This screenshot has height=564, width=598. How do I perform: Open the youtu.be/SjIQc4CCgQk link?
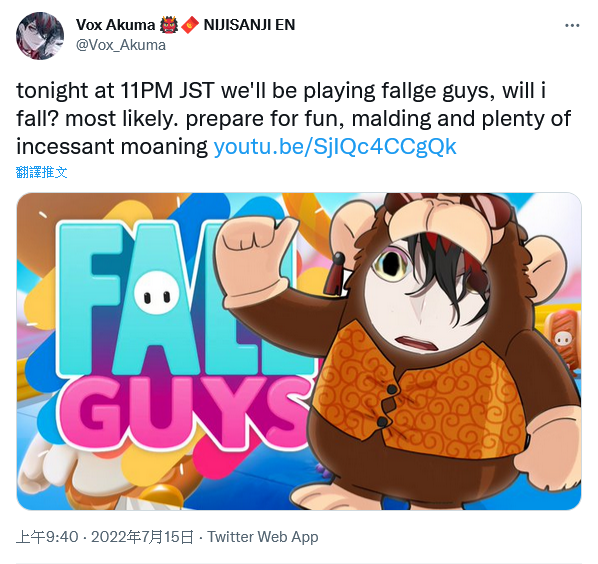(x=335, y=147)
